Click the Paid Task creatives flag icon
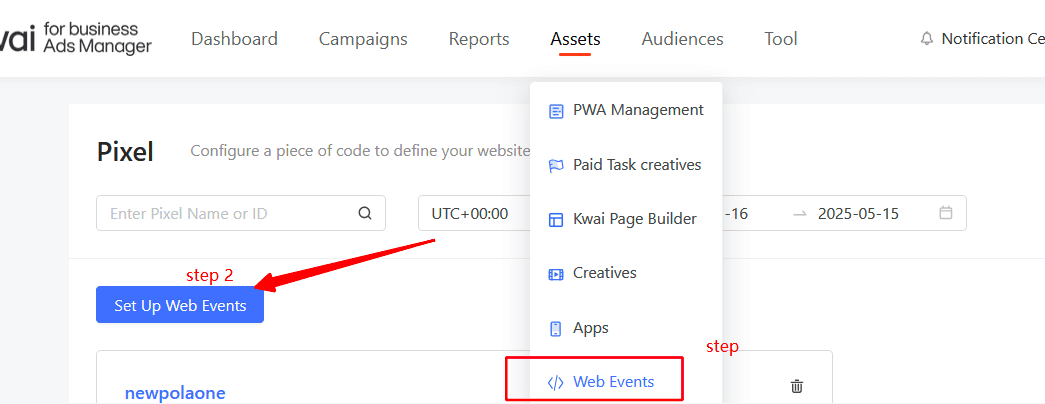Image resolution: width=1045 pixels, height=404 pixels. pos(556,165)
